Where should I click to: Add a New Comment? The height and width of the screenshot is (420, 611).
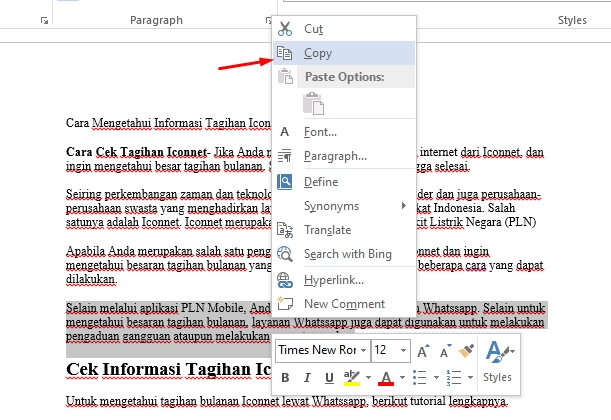click(344, 304)
